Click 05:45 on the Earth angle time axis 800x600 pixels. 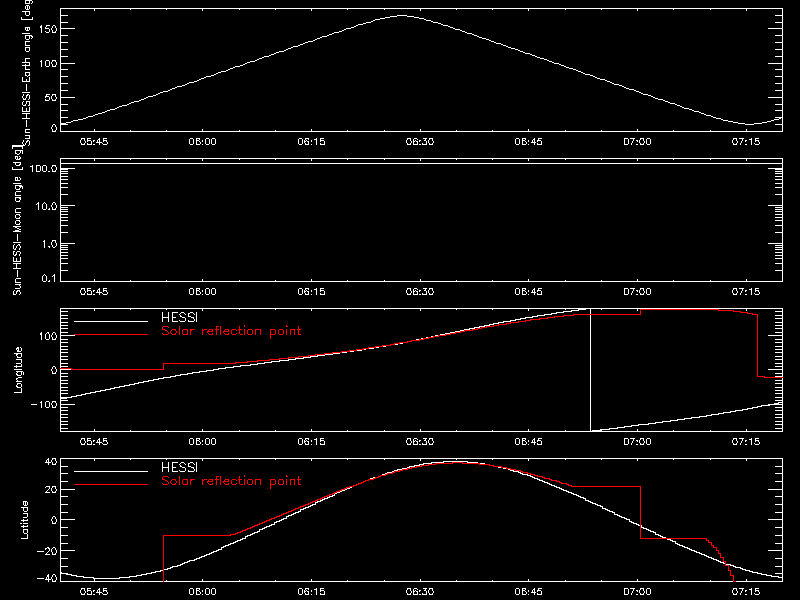(x=94, y=142)
